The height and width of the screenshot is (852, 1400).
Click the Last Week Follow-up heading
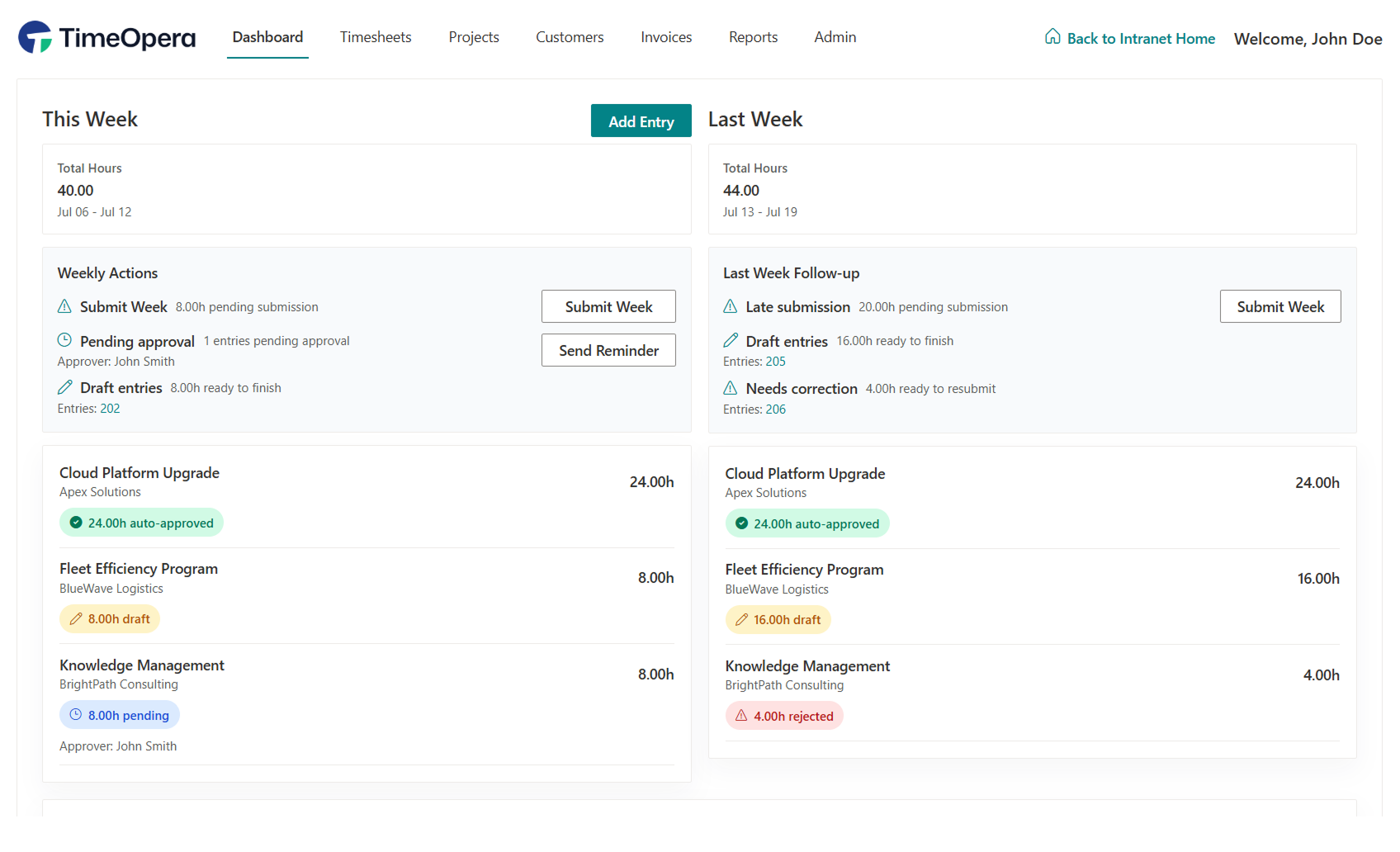pyautogui.click(x=791, y=273)
